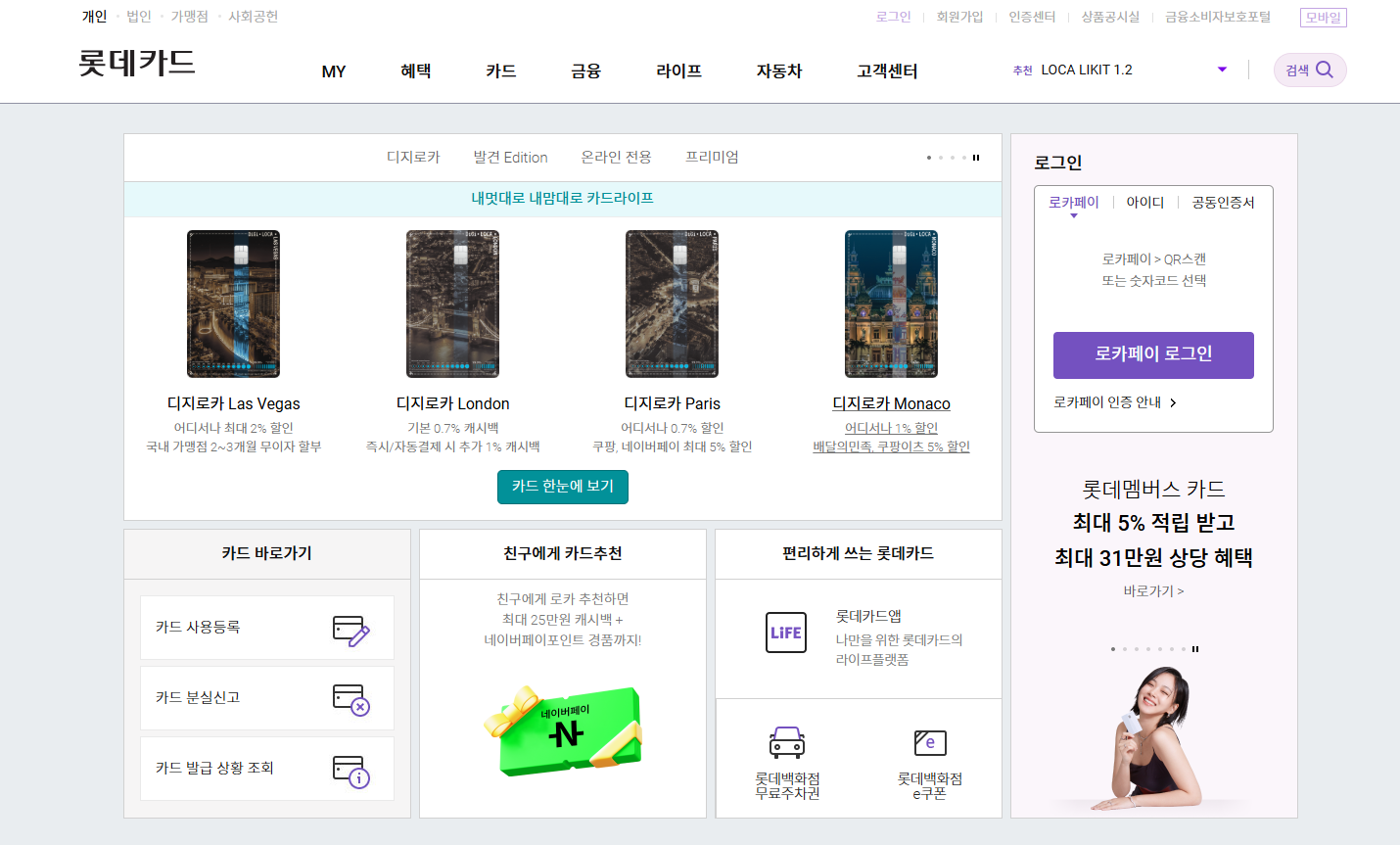This screenshot has width=1400, height=845.
Task: Open the 상품공시실 link
Action: 1110,17
